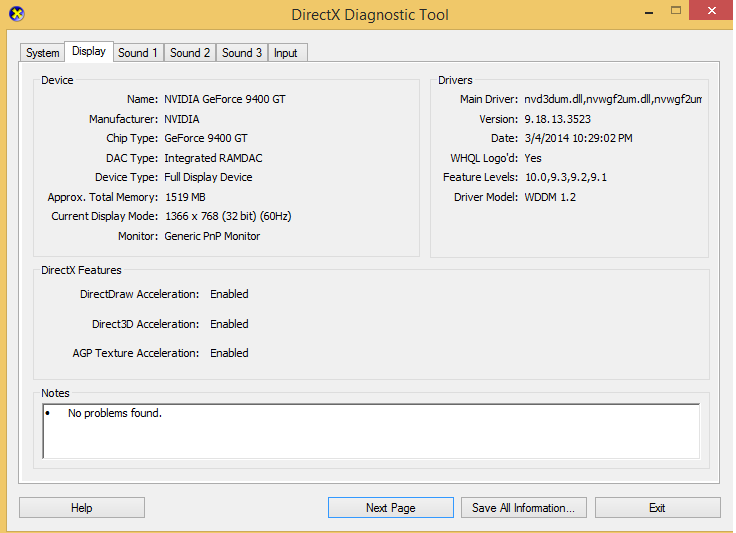Click the DirectDraw Acceleration Enabled status
This screenshot has width=736, height=533.
pyautogui.click(x=229, y=295)
